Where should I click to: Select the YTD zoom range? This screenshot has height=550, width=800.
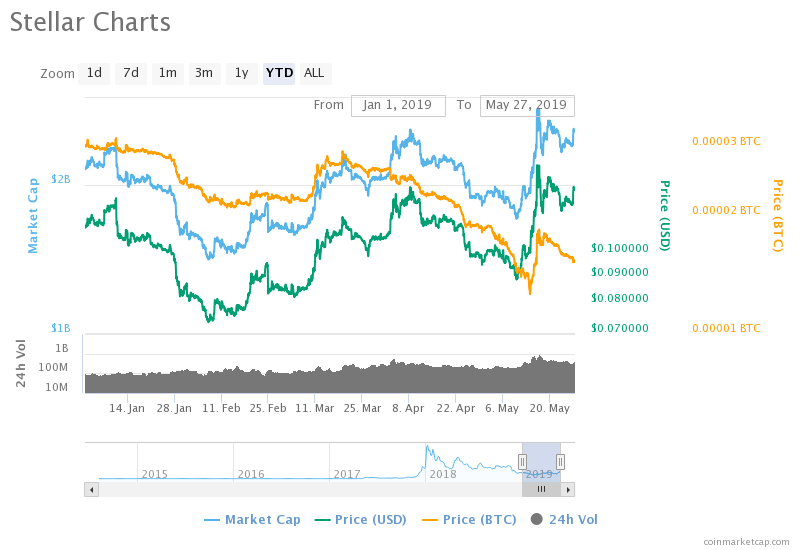pos(279,73)
